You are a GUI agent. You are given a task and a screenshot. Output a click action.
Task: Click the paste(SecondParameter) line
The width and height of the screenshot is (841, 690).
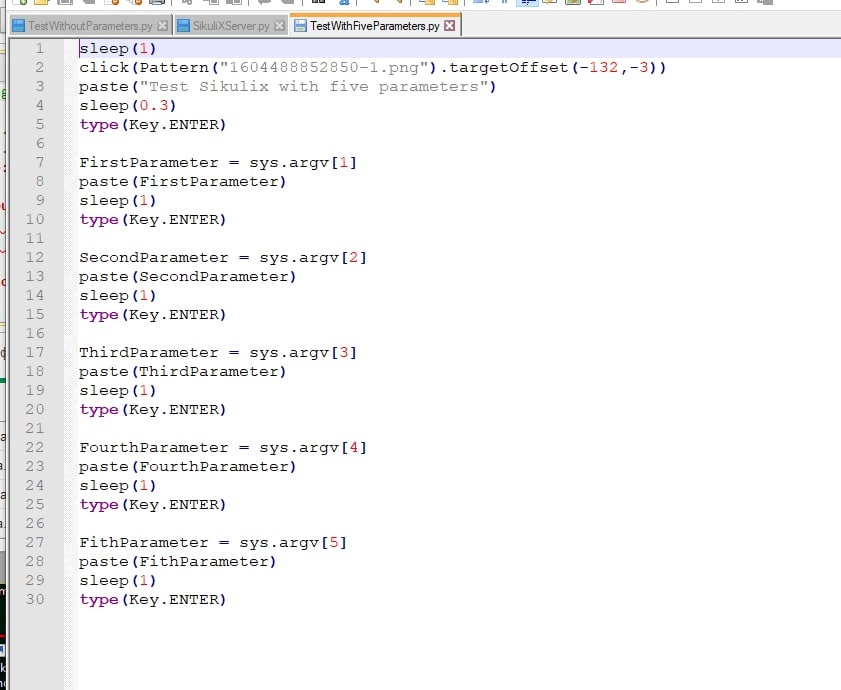point(187,276)
